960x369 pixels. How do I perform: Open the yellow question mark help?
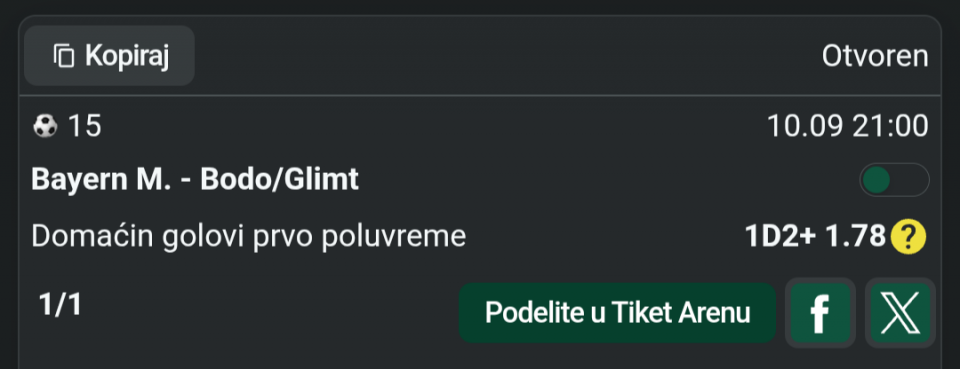coord(909,236)
